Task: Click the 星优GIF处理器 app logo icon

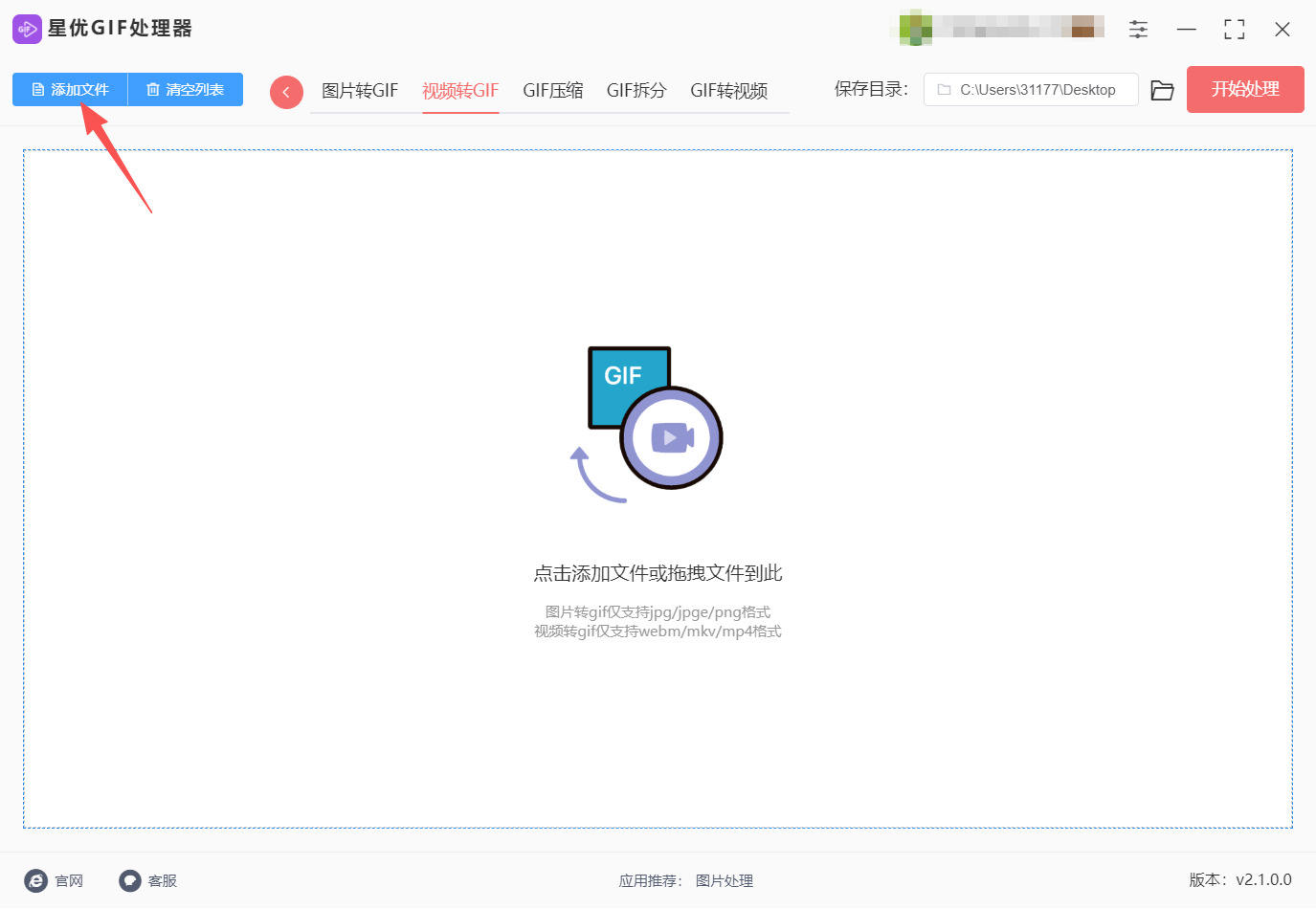Action: point(26,28)
